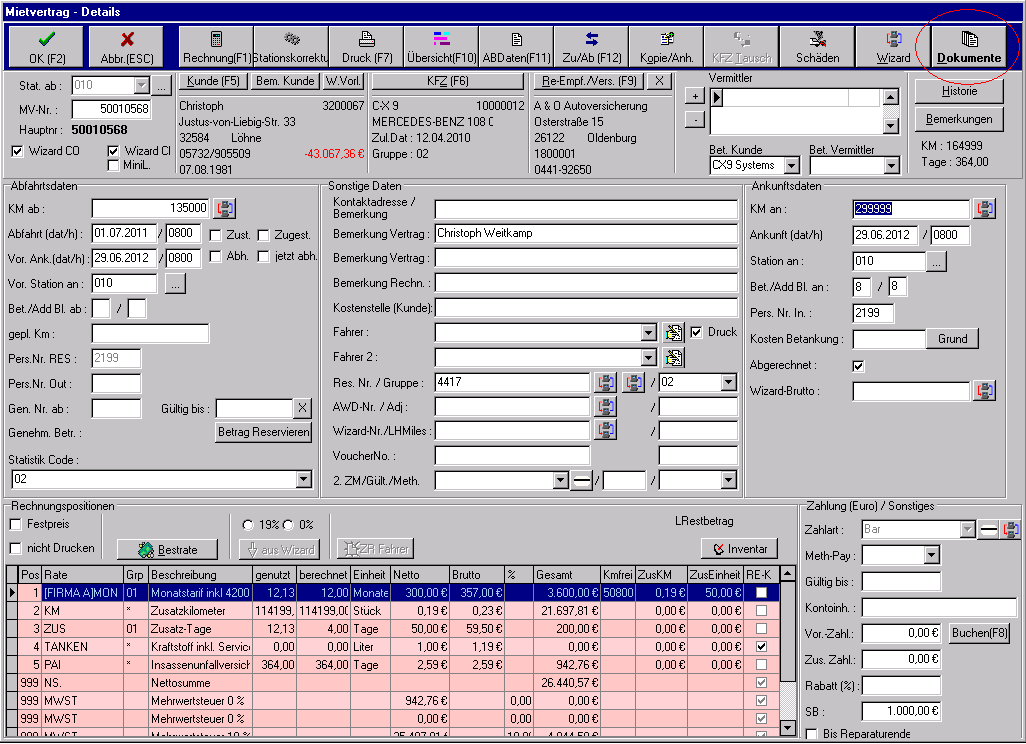The image size is (1026, 744).
Task: Click the Druck (F7) print icon
Action: pyautogui.click(x=367, y=46)
